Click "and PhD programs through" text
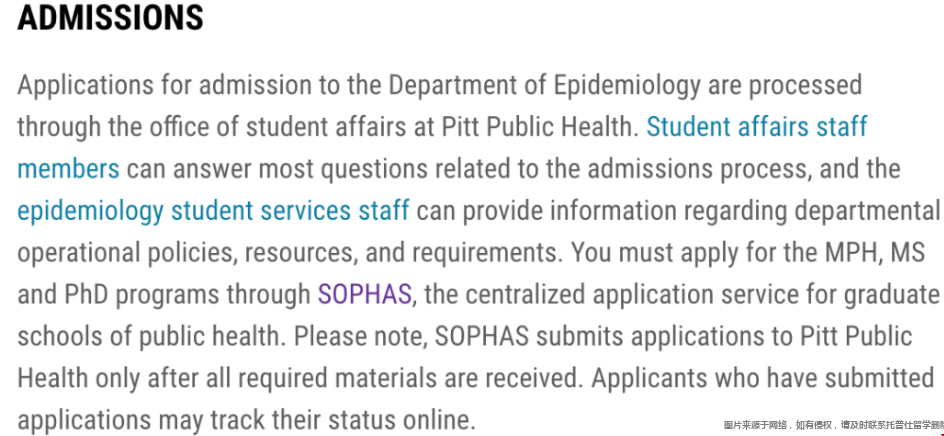Viewport: 944px width, 436px height. pos(164,296)
